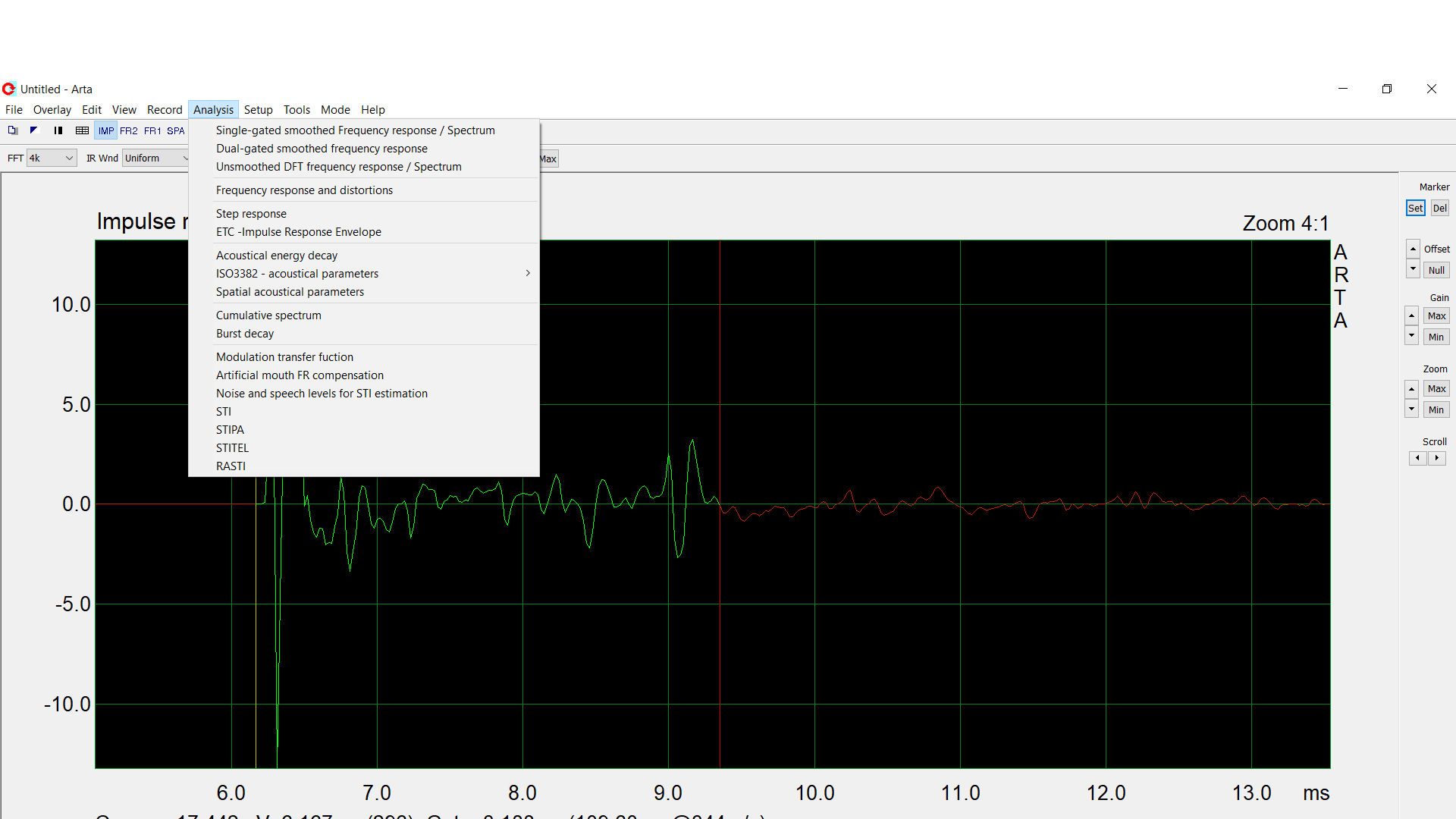
Task: Select Artificial mouth FR compensation
Action: (364, 375)
